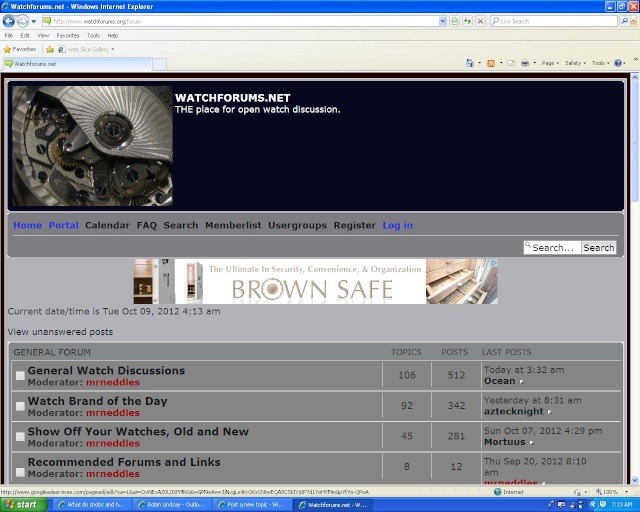Open the Memberlist link
The height and width of the screenshot is (512, 640).
click(233, 225)
